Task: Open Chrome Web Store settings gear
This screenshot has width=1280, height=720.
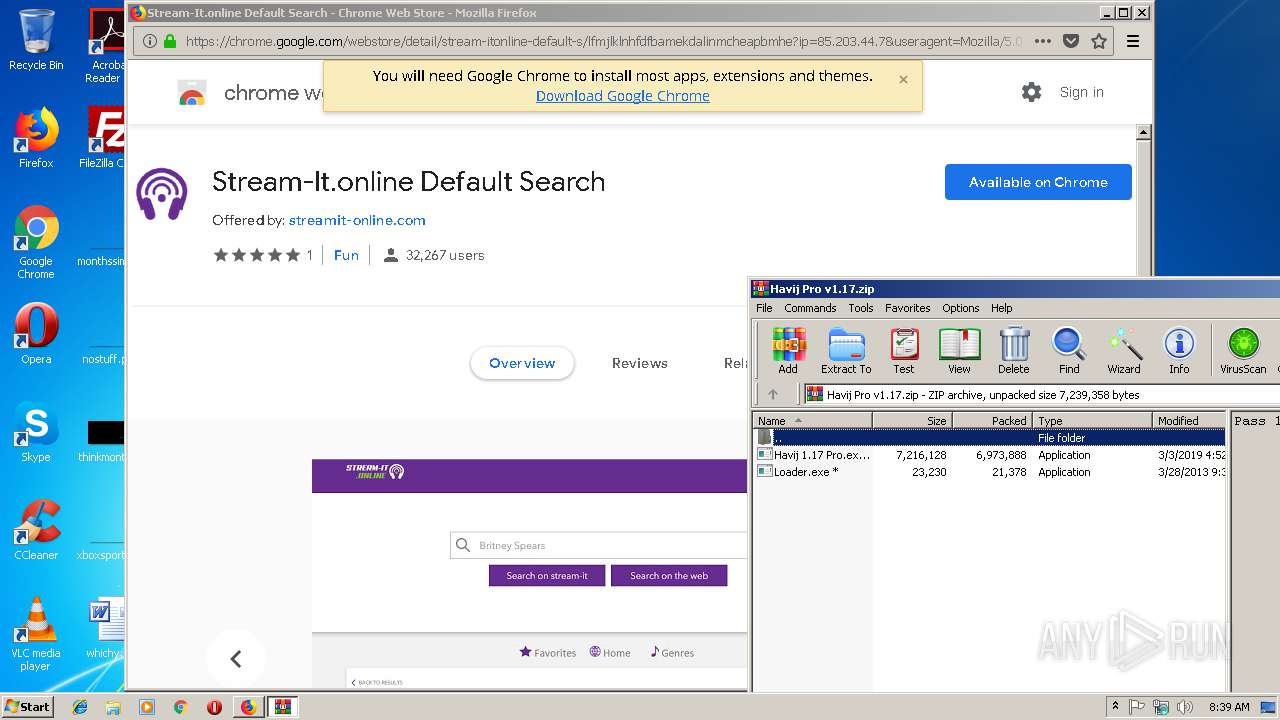Action: pos(1031,92)
